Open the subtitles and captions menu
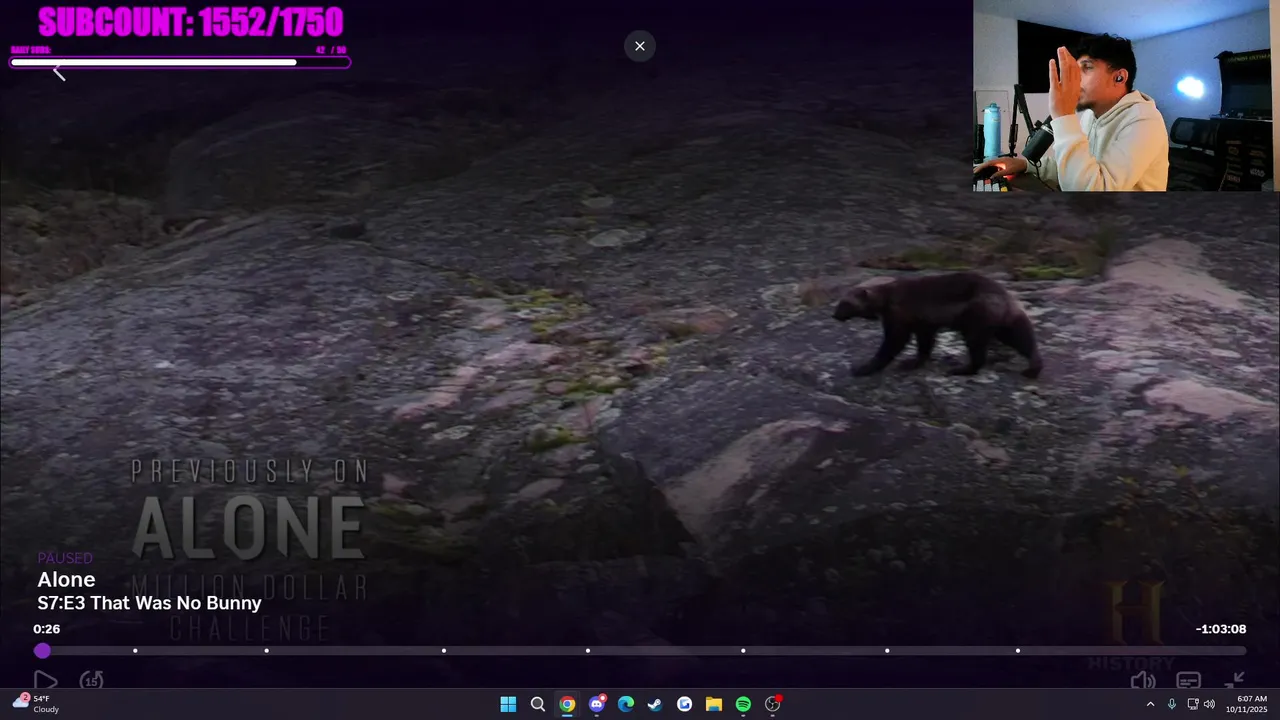This screenshot has width=1280, height=720. click(1188, 681)
